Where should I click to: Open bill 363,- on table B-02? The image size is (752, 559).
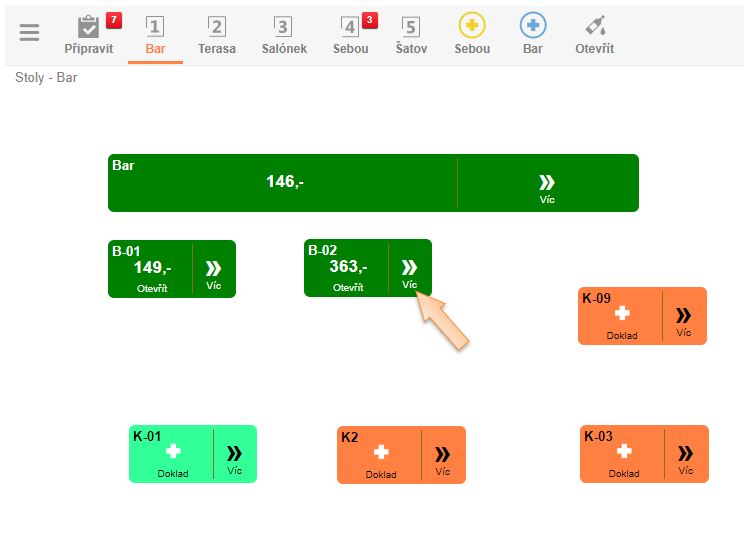(348, 269)
